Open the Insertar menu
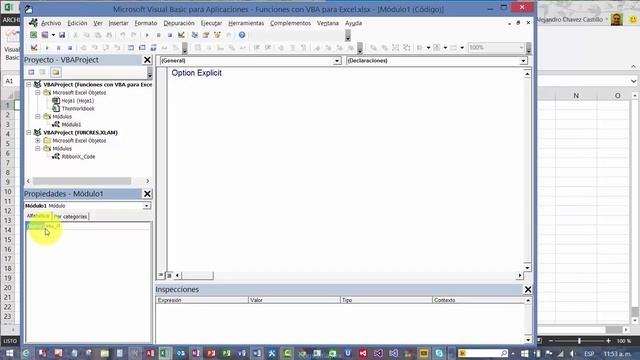Viewport: 640px width, 360px height. pyautogui.click(x=118, y=23)
